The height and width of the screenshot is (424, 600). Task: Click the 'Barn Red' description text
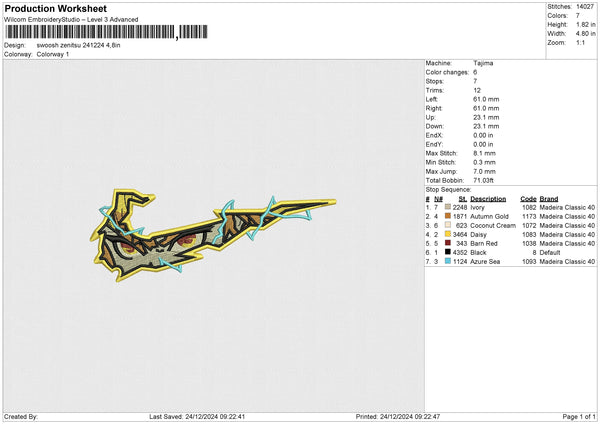pos(484,243)
